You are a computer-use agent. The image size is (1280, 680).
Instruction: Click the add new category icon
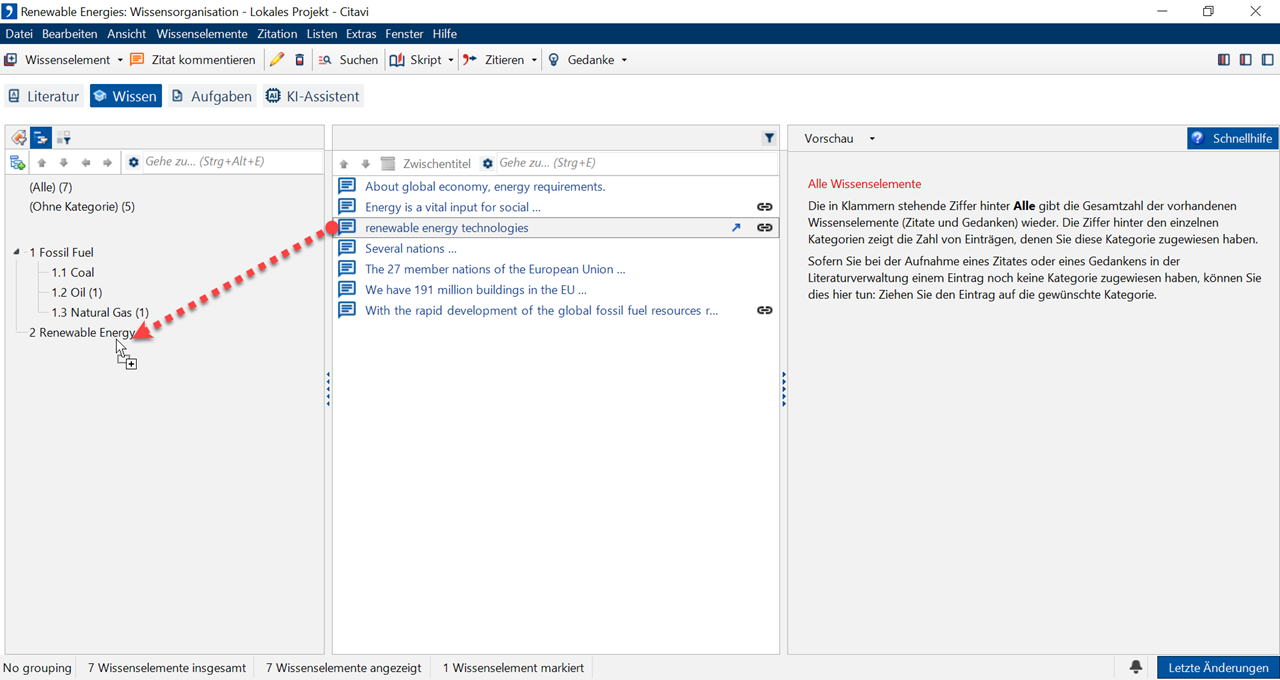click(17, 162)
